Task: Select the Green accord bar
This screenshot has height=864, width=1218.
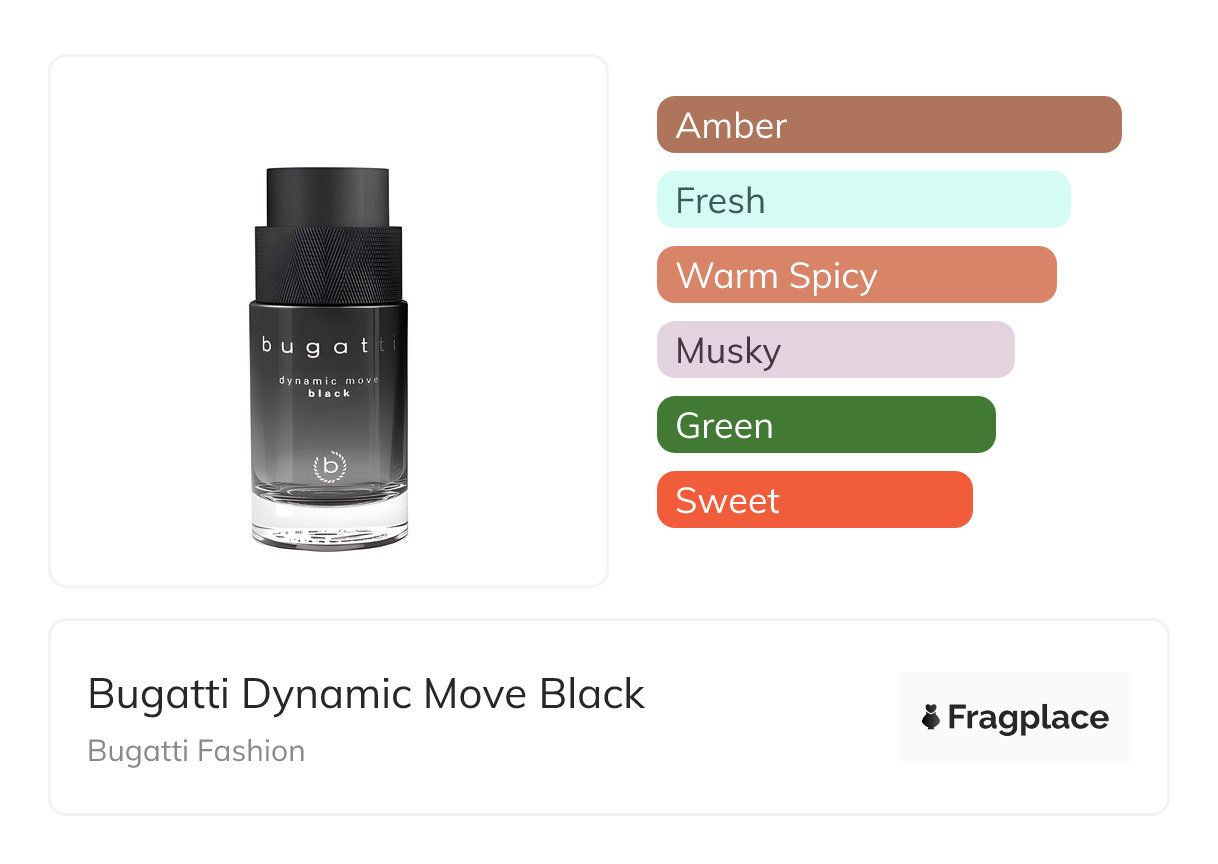Action: (825, 425)
